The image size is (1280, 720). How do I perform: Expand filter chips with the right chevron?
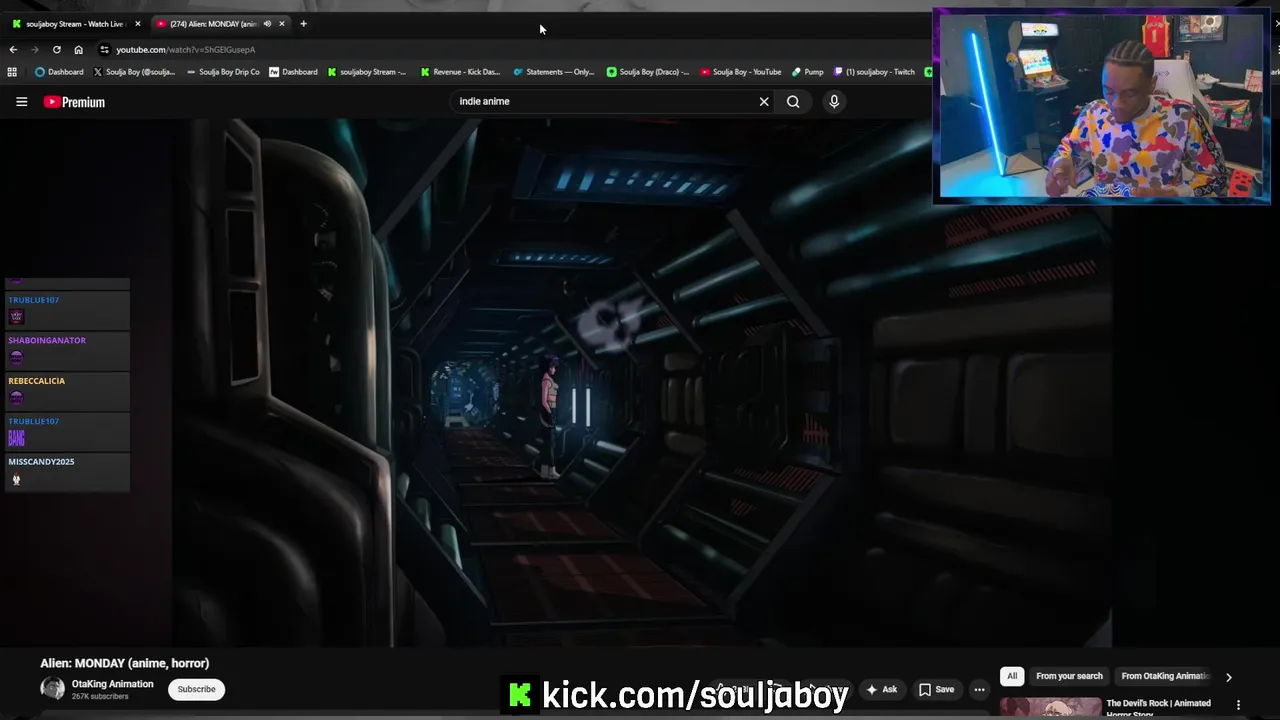point(1228,677)
